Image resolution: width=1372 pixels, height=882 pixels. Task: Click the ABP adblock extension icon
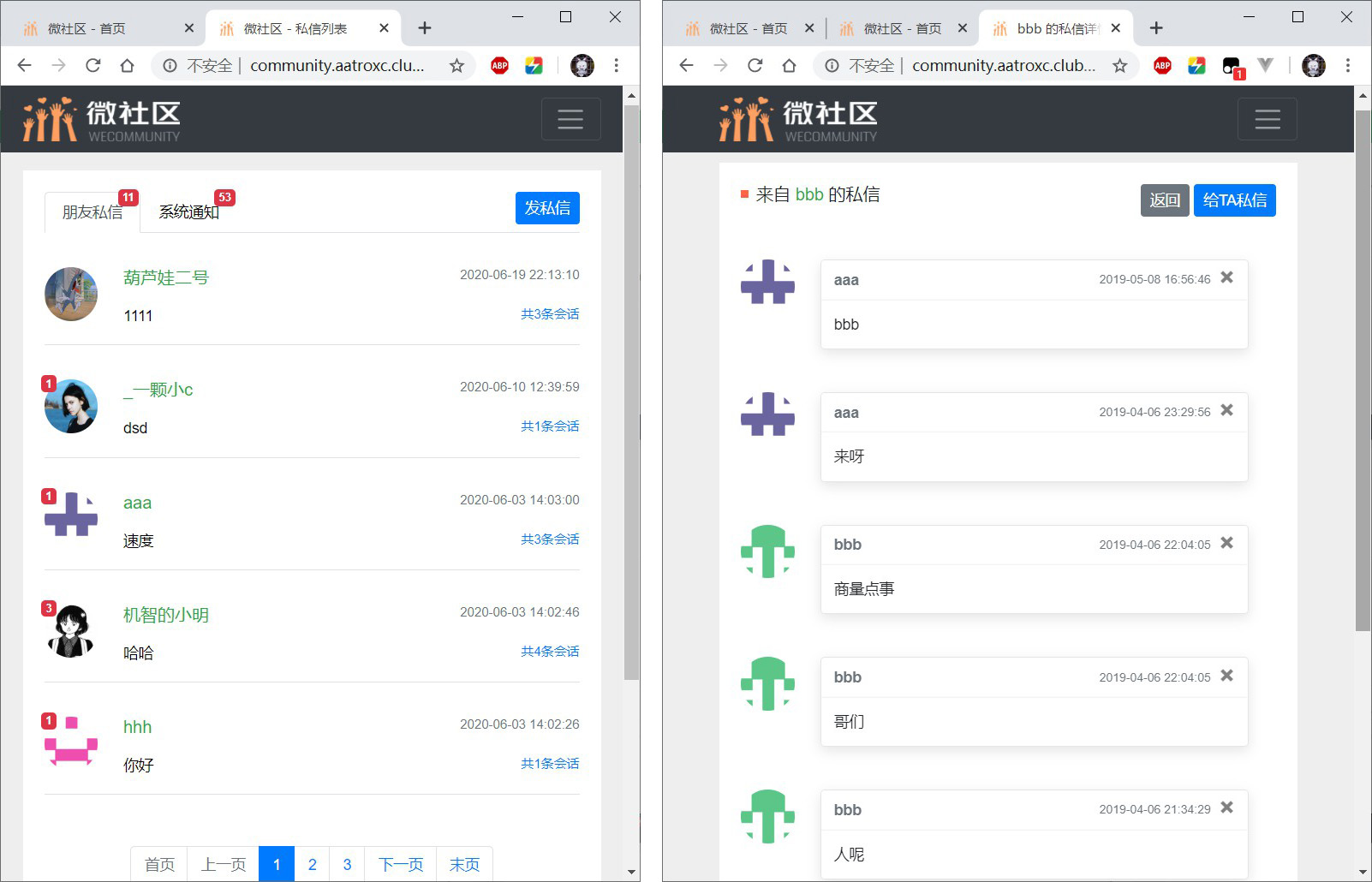point(500,65)
